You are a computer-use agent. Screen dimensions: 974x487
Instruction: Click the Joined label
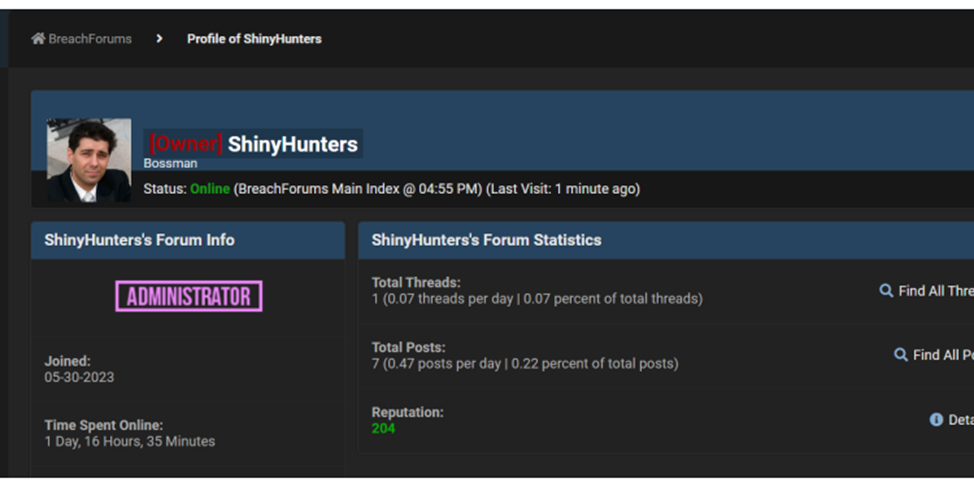click(x=68, y=361)
